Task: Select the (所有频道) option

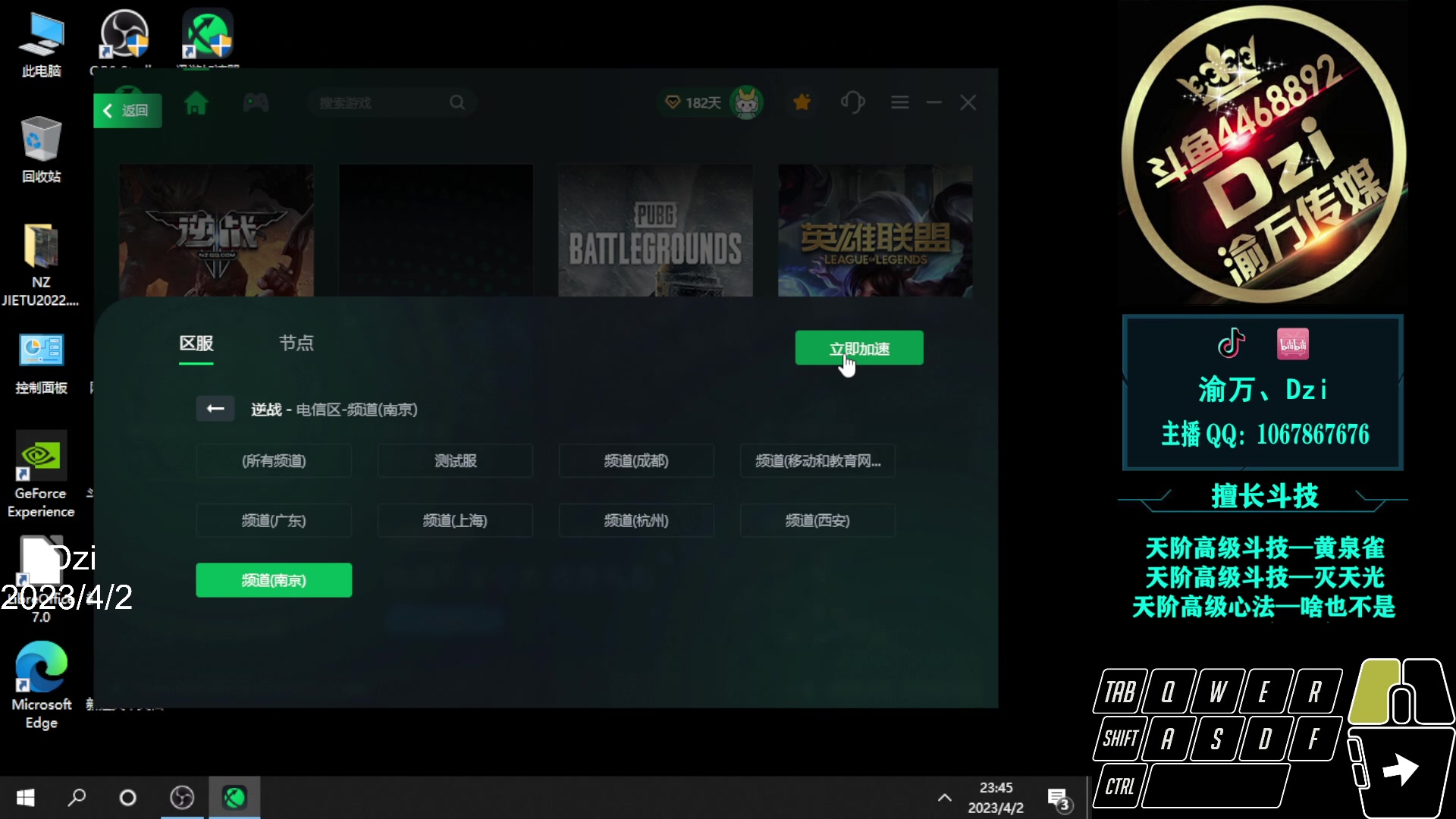Action: click(x=274, y=461)
